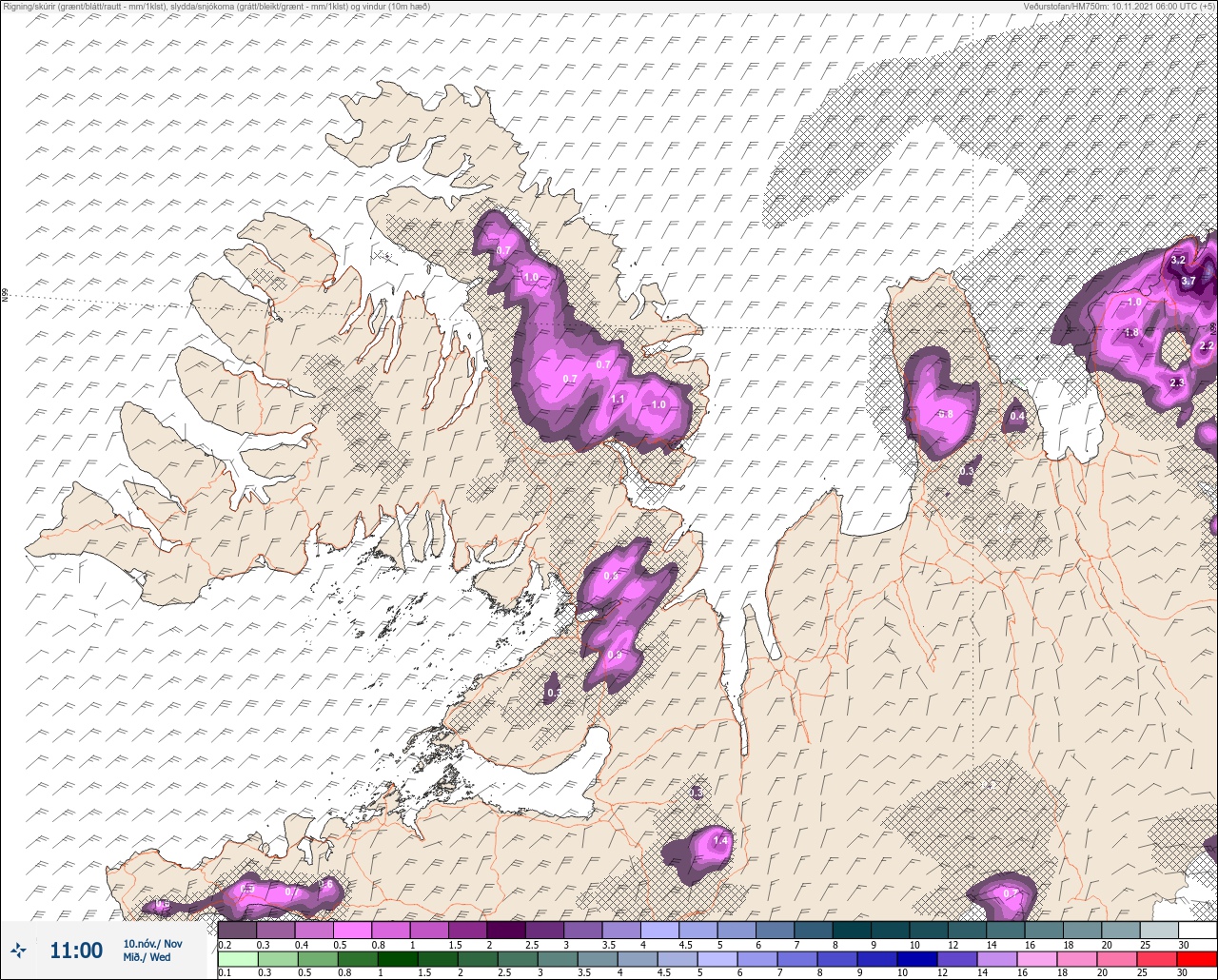The image size is (1218, 980).
Task: Click the 2.2 precipitation value on the map
Action: pyautogui.click(x=1207, y=346)
